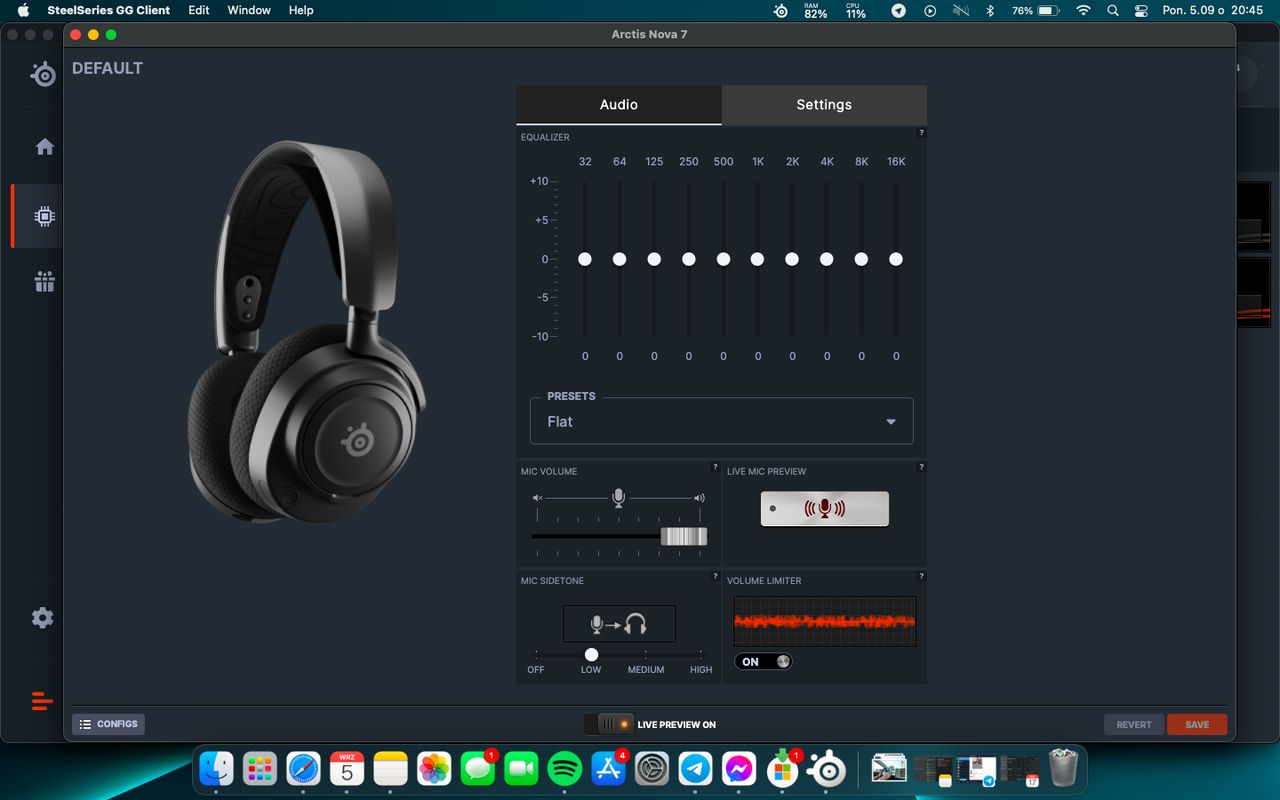Click the SAVE button

point(1197,725)
